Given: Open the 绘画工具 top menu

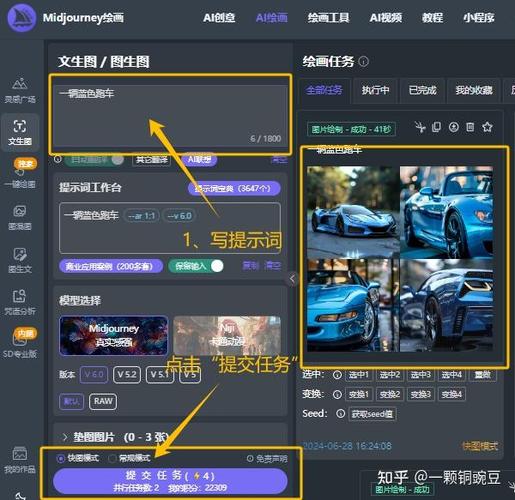Looking at the screenshot, I should [x=329, y=18].
